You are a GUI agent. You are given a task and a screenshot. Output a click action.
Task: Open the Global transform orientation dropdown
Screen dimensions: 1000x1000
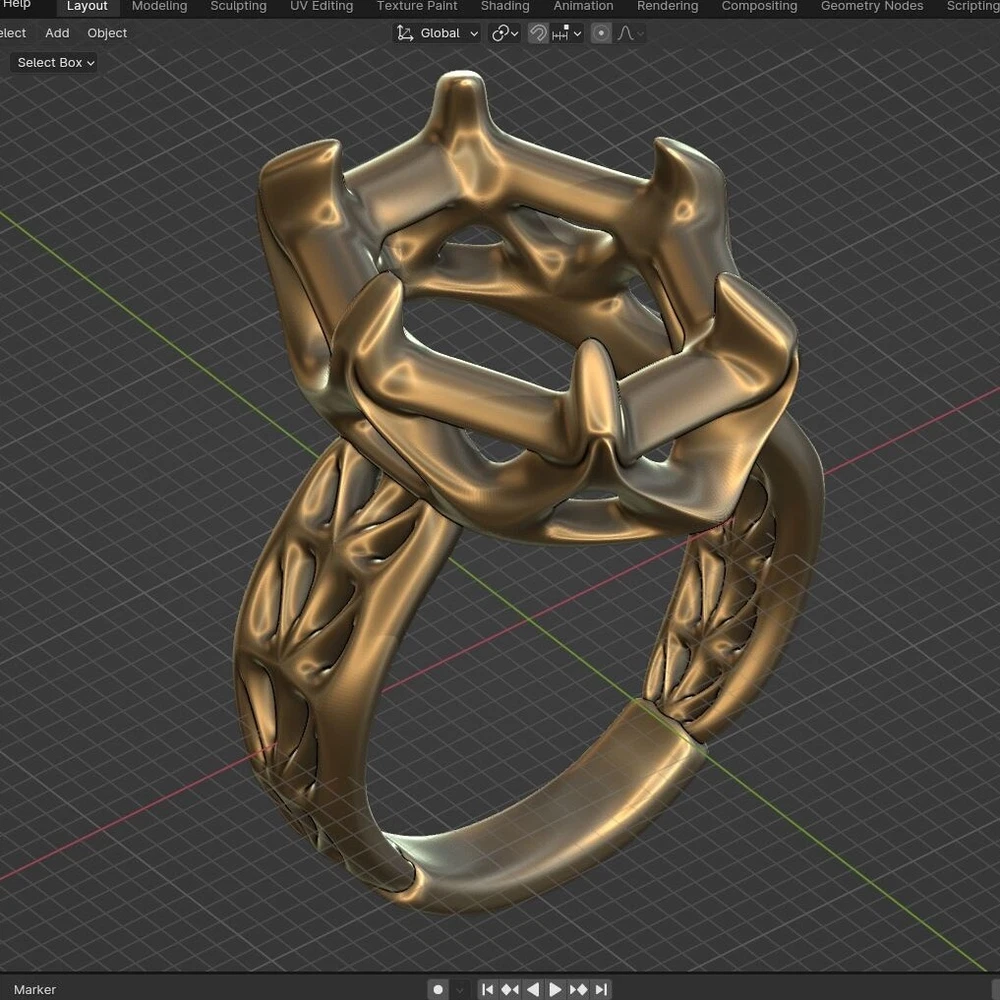click(438, 33)
